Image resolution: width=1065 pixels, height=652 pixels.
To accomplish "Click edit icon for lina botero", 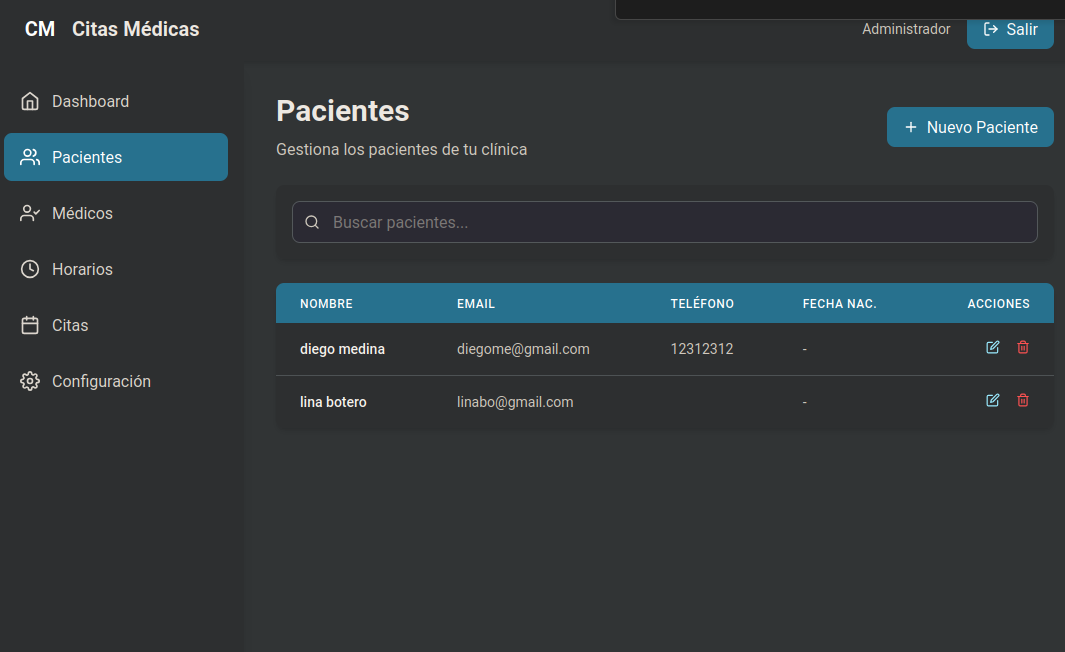I will 992,400.
